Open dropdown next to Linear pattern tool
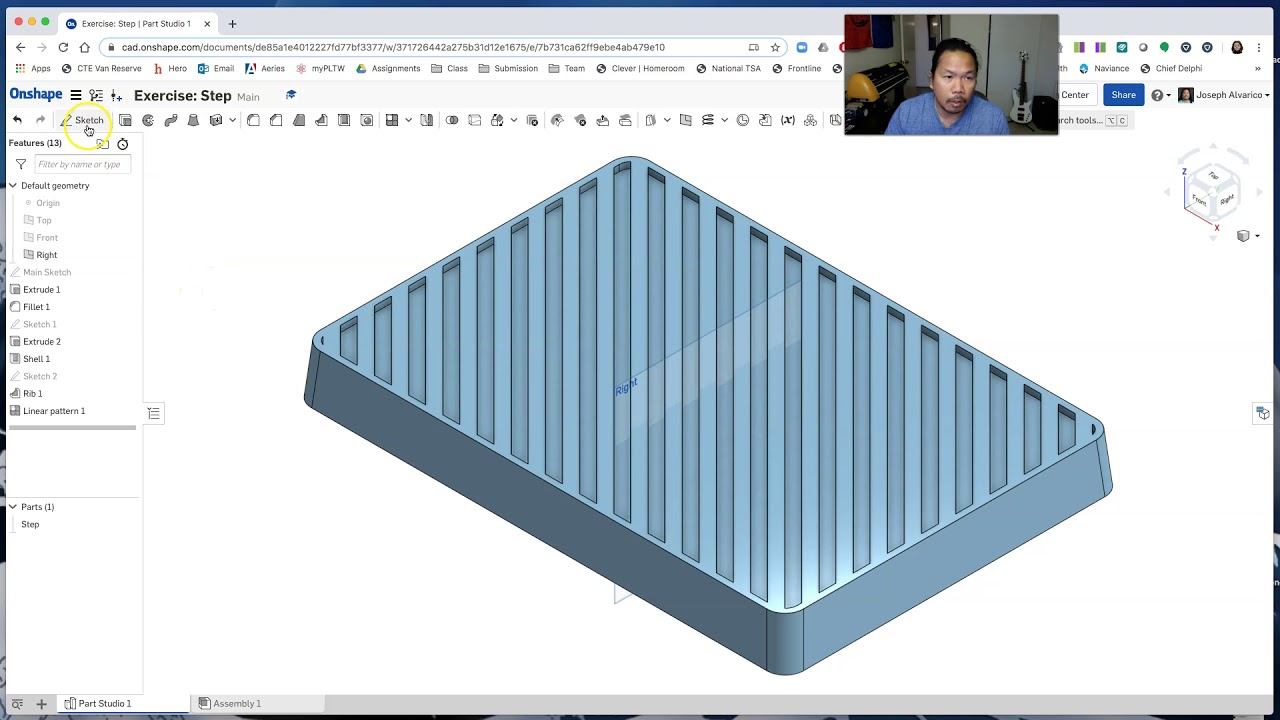1280x720 pixels. (x=408, y=120)
